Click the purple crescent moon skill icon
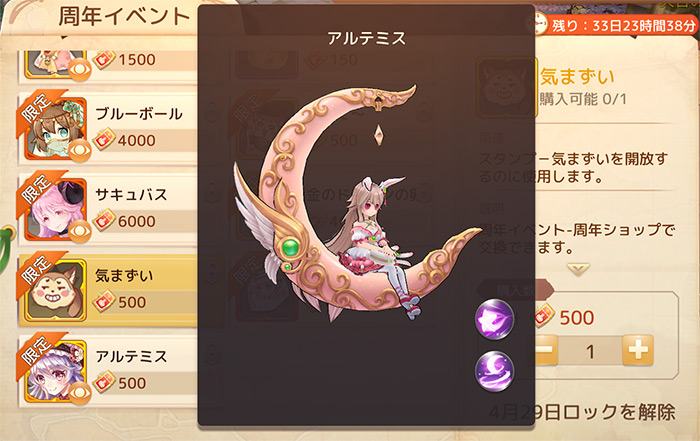This screenshot has height=441, width=700. (x=494, y=371)
